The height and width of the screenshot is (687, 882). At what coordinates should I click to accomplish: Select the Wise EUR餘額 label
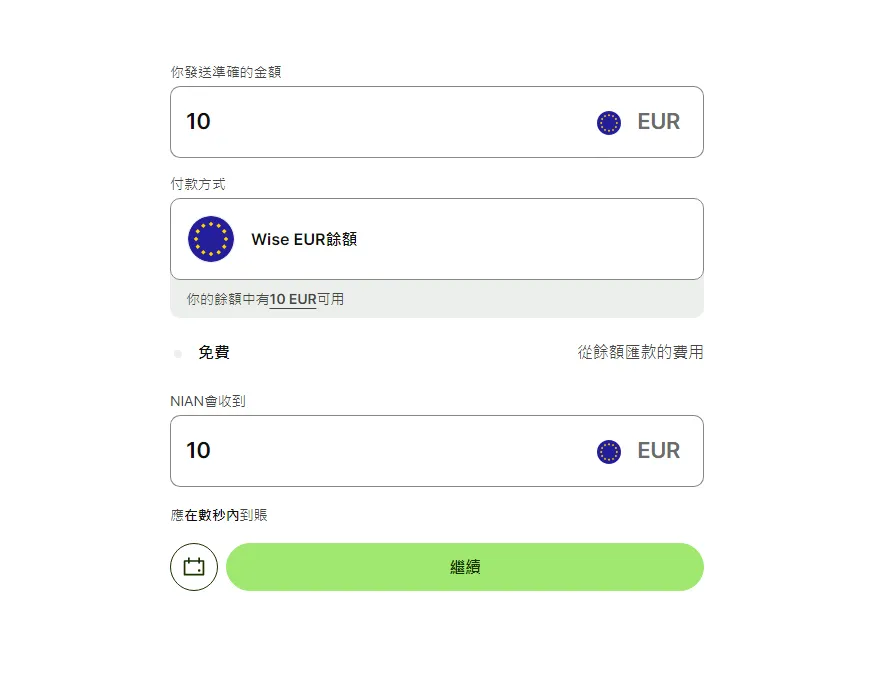coord(304,239)
